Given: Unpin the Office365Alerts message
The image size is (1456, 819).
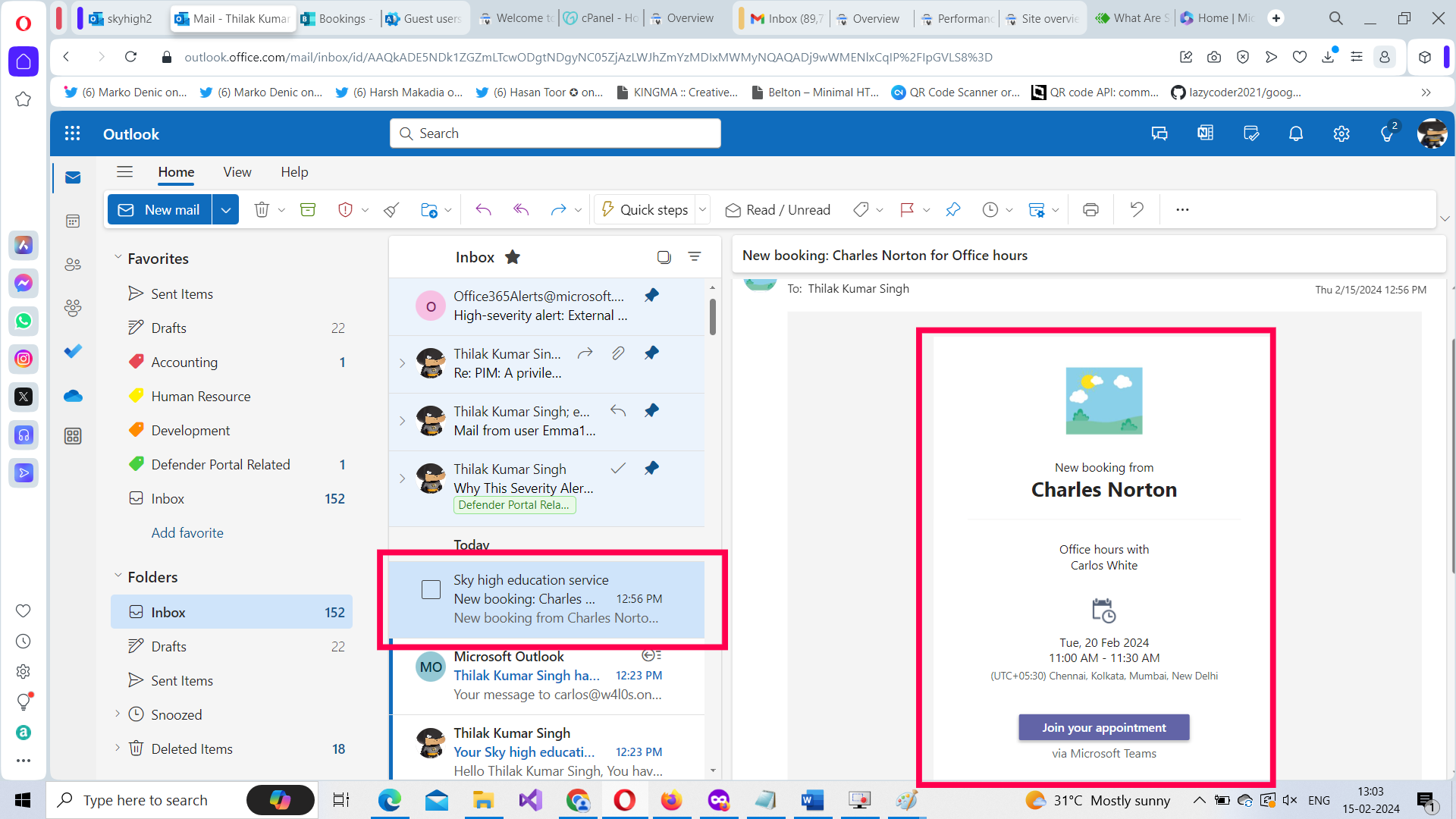Looking at the screenshot, I should click(652, 295).
